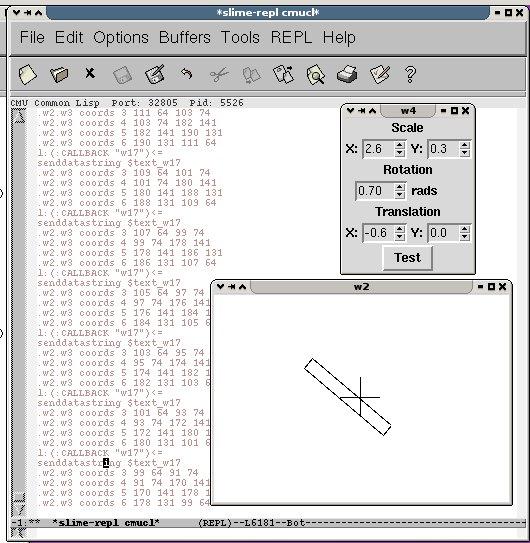Viewport: 530px width, 543px height.
Task: Click the Test button in w4
Action: tap(407, 258)
